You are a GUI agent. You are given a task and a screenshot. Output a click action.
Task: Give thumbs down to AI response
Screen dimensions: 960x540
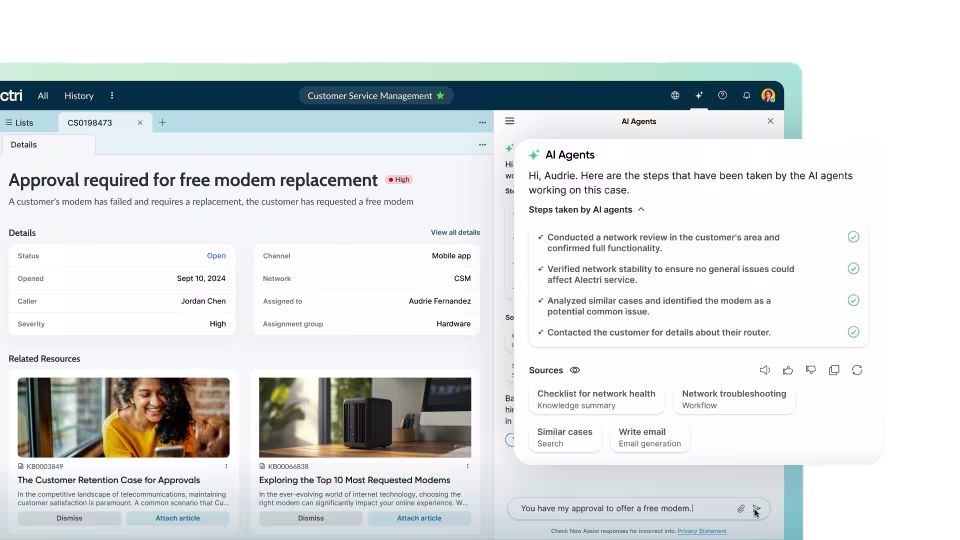[811, 370]
